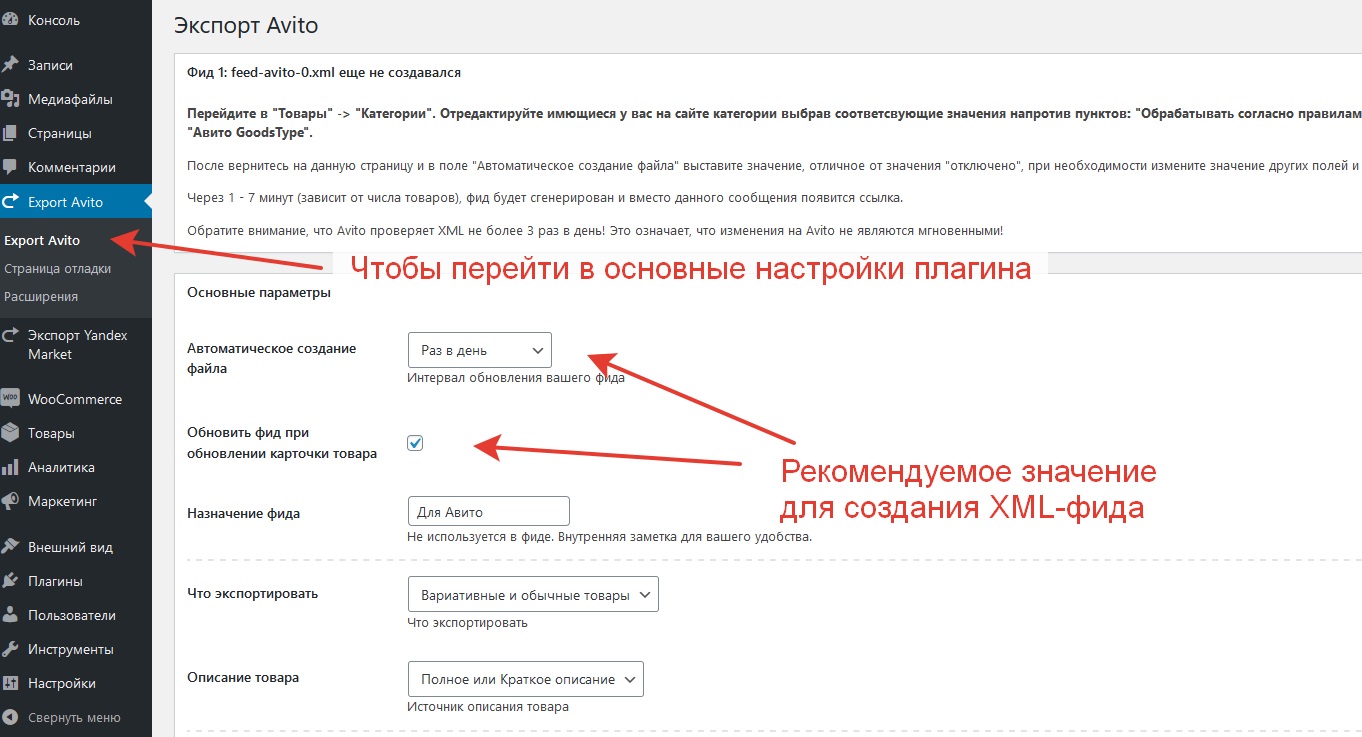Image resolution: width=1362 pixels, height=737 pixels.
Task: Click the Товары box icon
Action: (10, 433)
